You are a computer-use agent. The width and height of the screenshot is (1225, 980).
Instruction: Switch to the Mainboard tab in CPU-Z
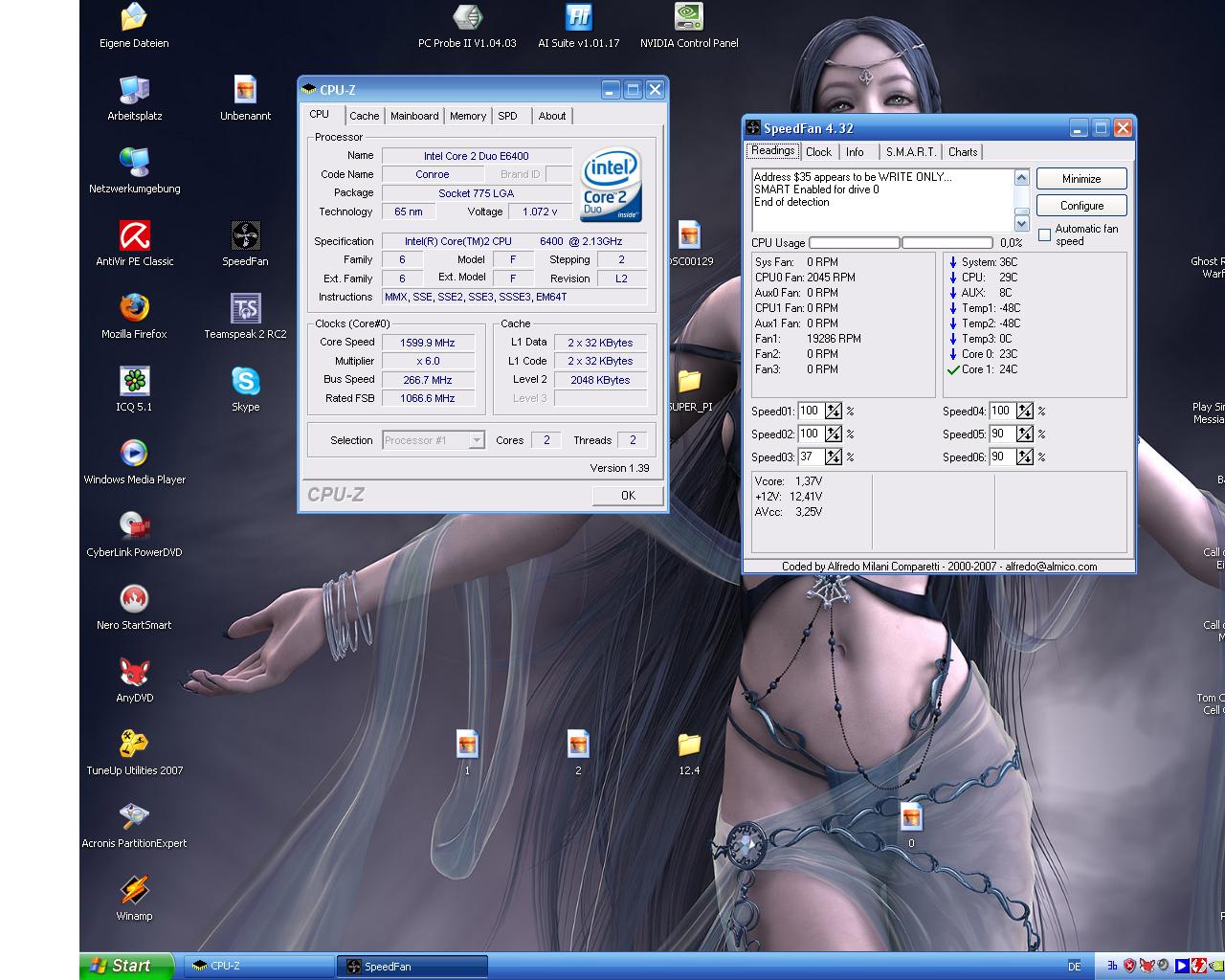pyautogui.click(x=414, y=116)
